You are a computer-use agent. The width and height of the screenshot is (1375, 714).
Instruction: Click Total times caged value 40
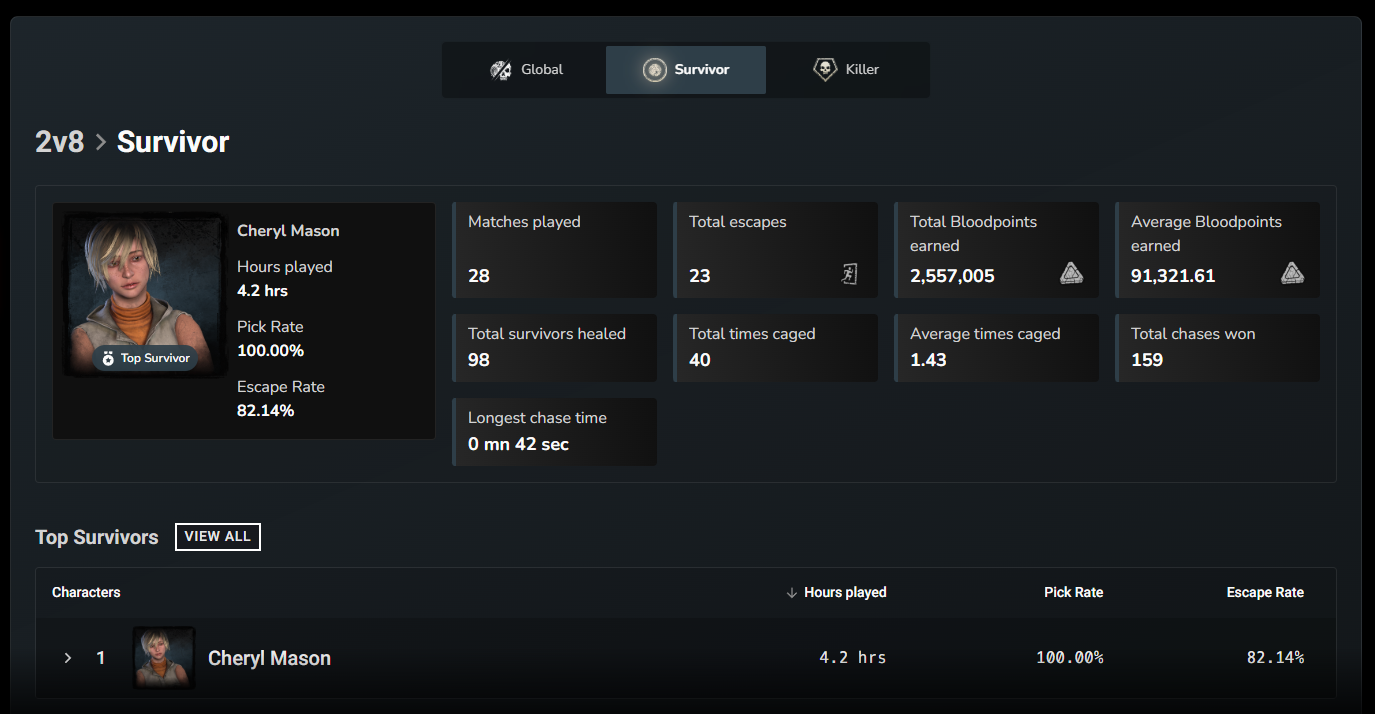700,360
